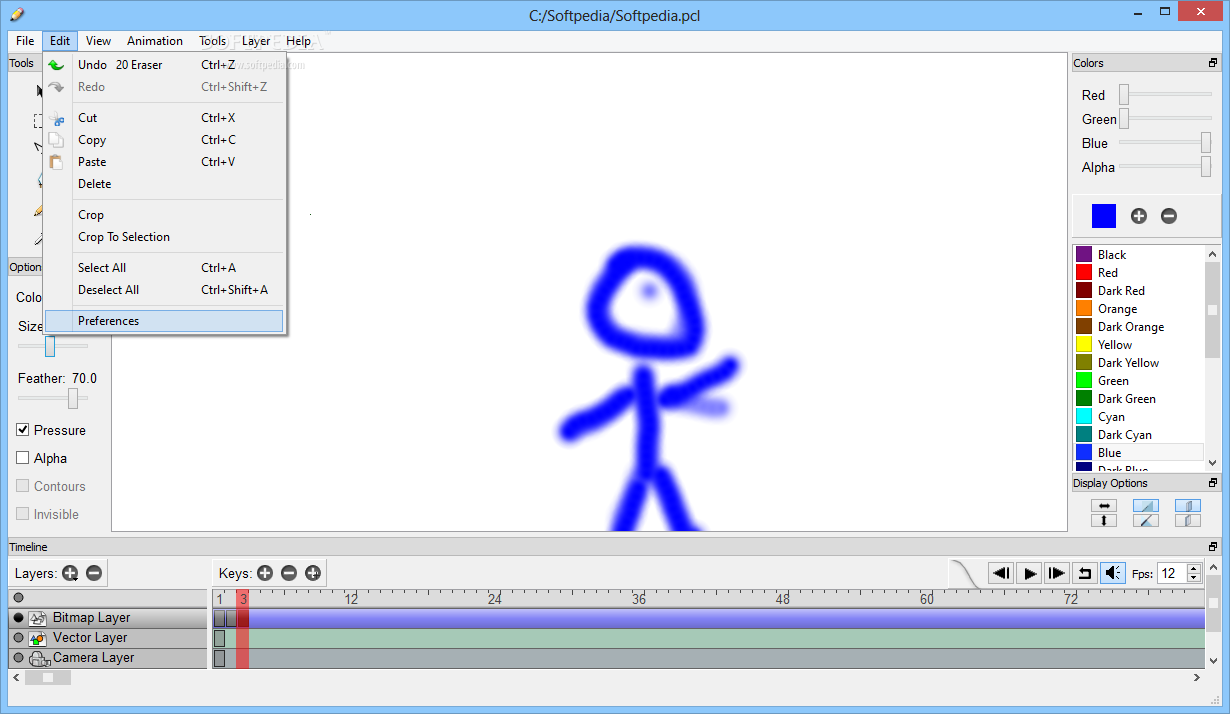Screen dimensions: 1230x714
Task: Add a keyframe with first Keys plus icon
Action: pos(265,573)
